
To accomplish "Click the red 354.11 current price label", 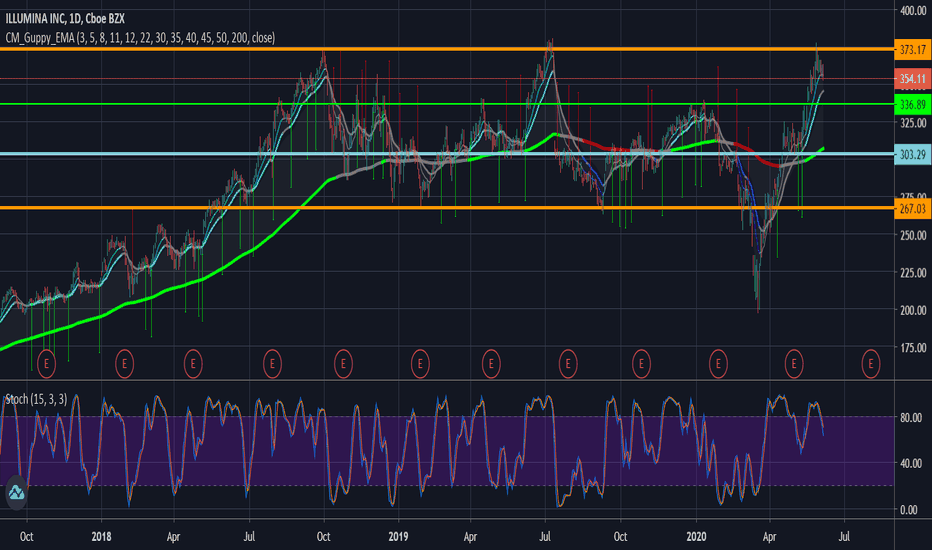I will (912, 78).
